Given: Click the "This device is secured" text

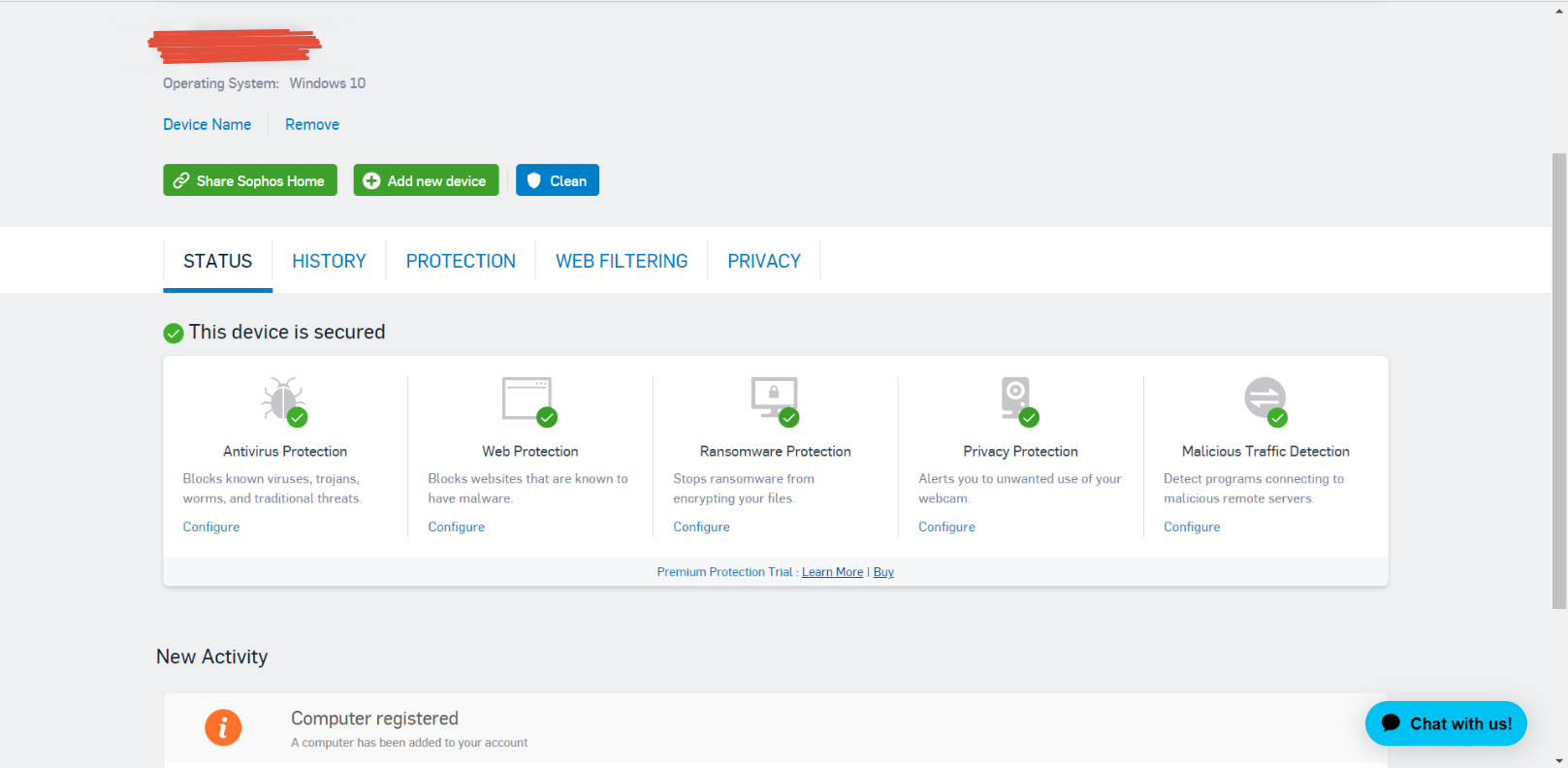Looking at the screenshot, I should pos(287,332).
